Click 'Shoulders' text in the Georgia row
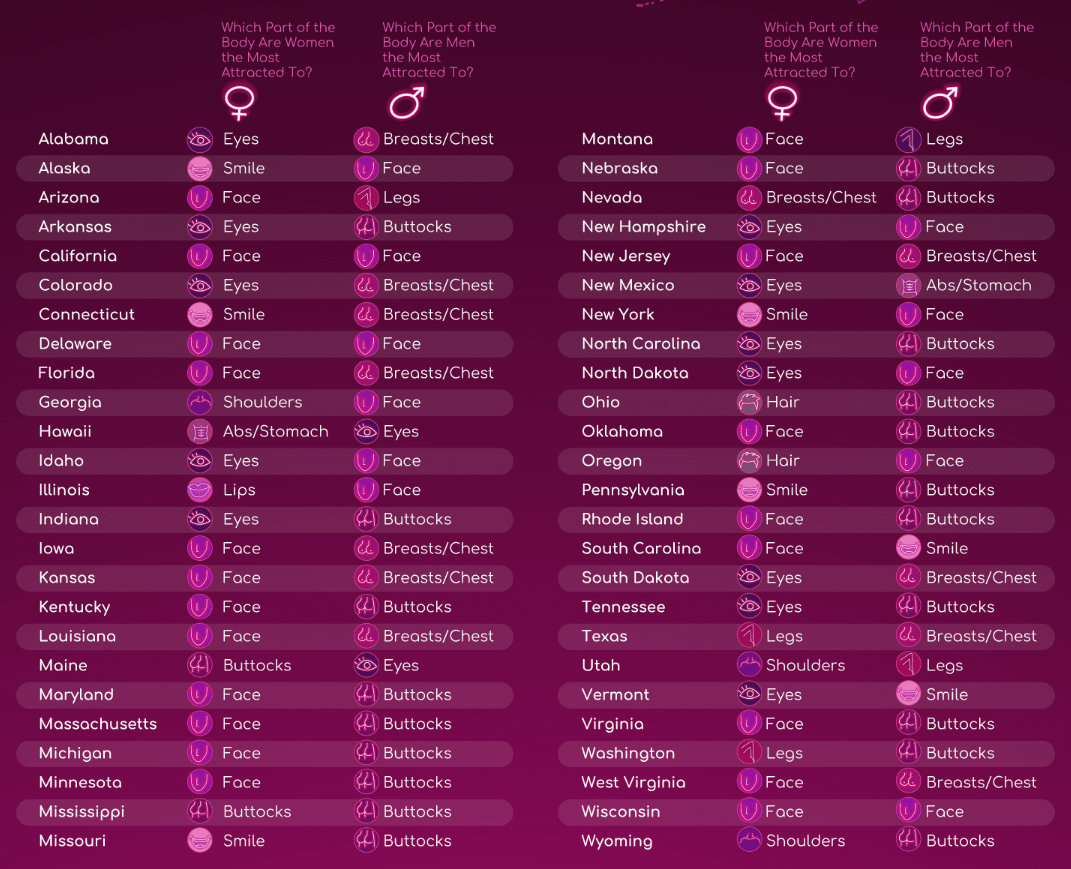Screen dimensions: 1071x869 pos(262,402)
